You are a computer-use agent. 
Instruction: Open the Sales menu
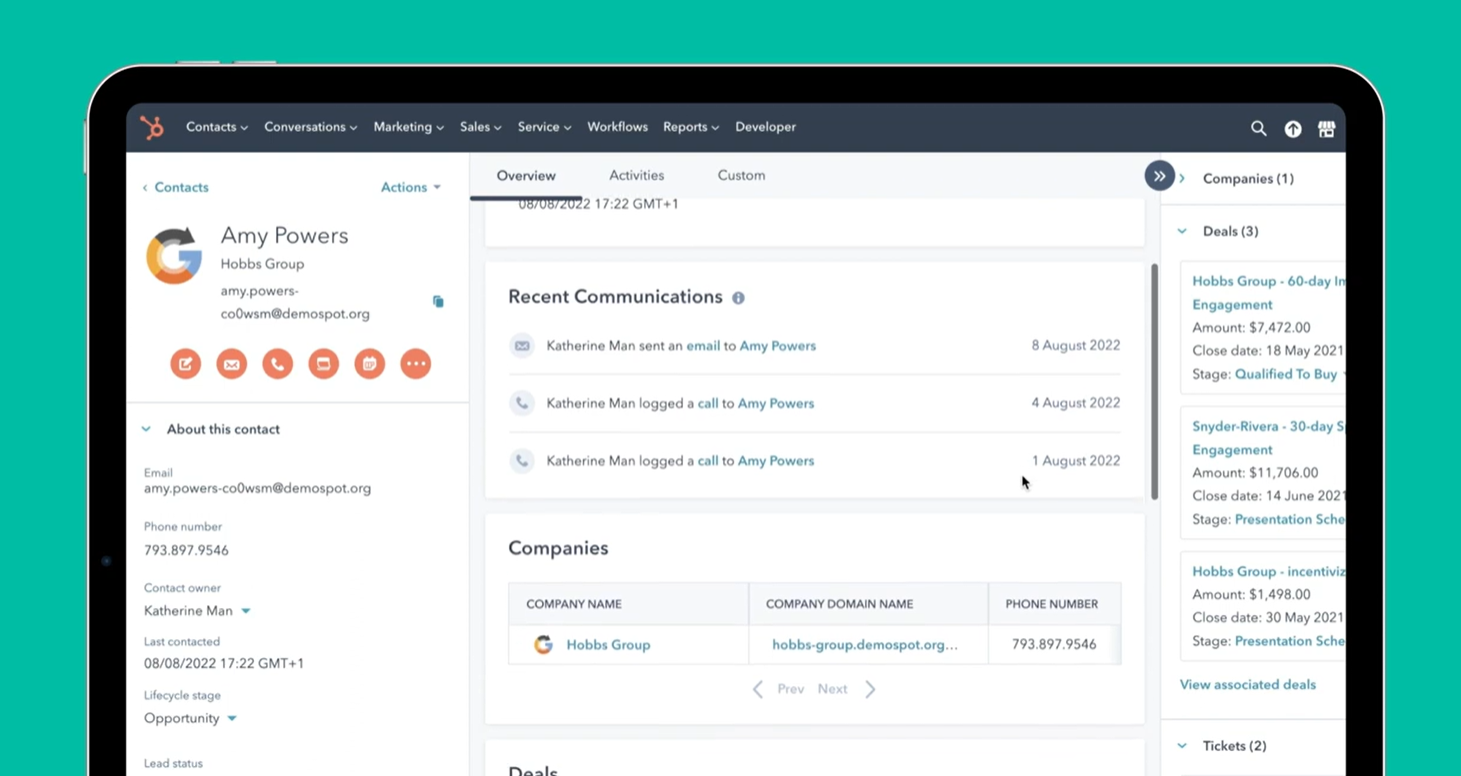[x=481, y=127]
